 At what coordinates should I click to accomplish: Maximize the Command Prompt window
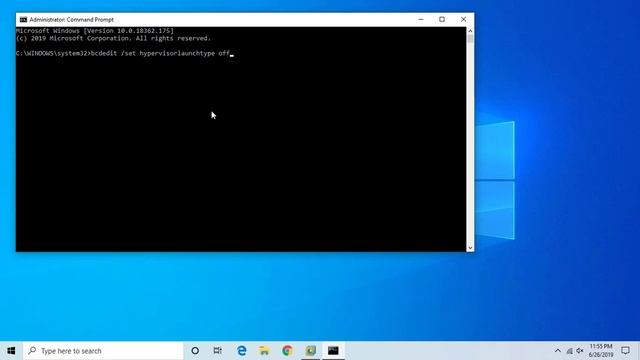pos(442,20)
